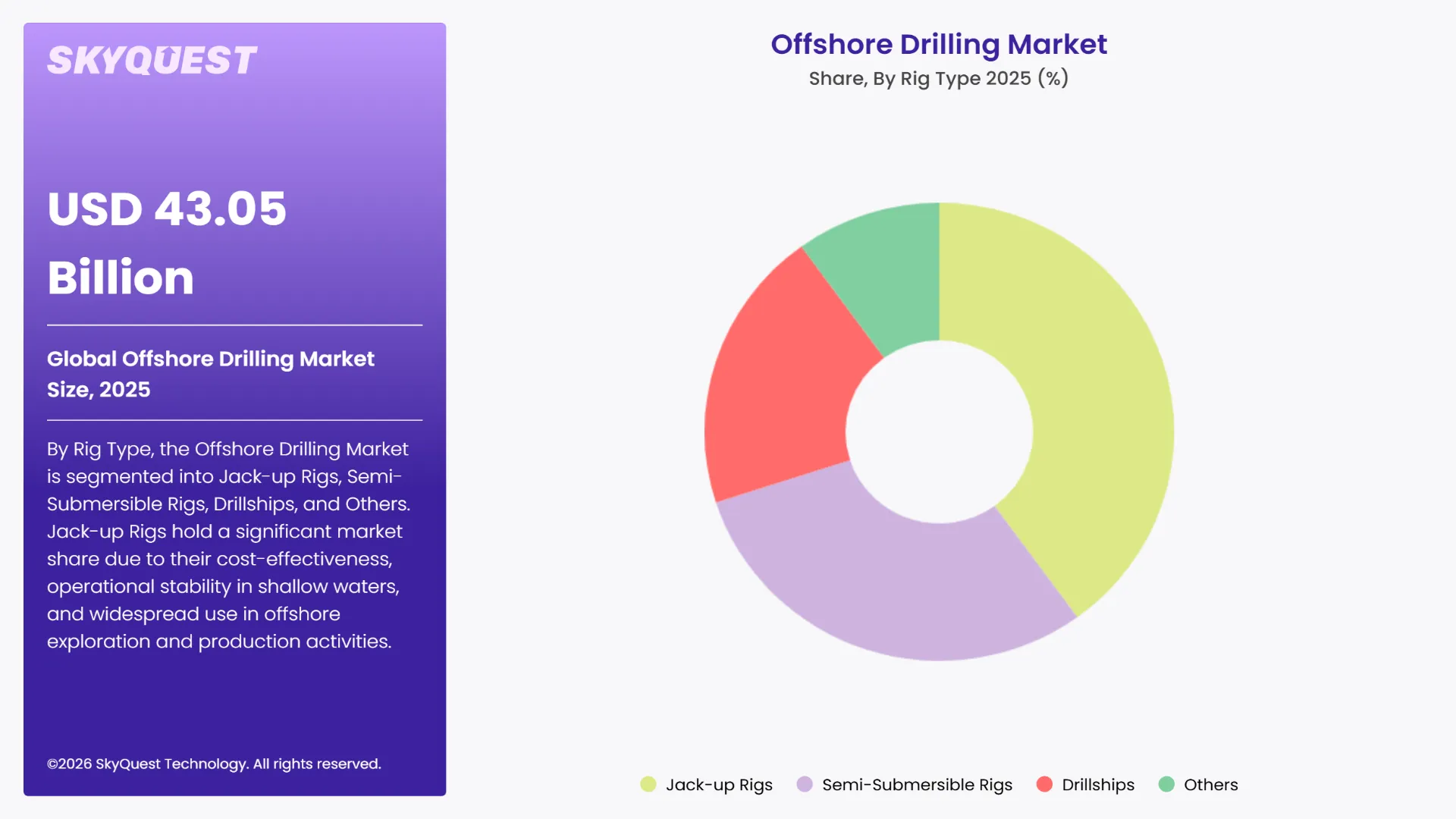This screenshot has width=1456, height=819.
Task: Click the SkyQuest logo
Action: click(x=152, y=61)
